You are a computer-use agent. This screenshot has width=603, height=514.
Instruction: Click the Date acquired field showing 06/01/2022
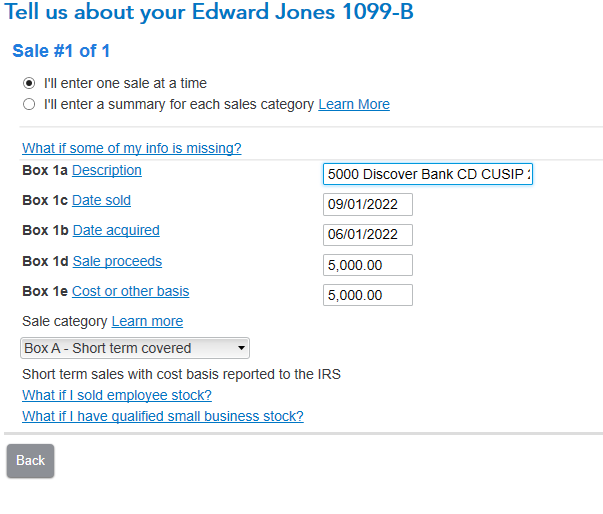click(x=368, y=235)
